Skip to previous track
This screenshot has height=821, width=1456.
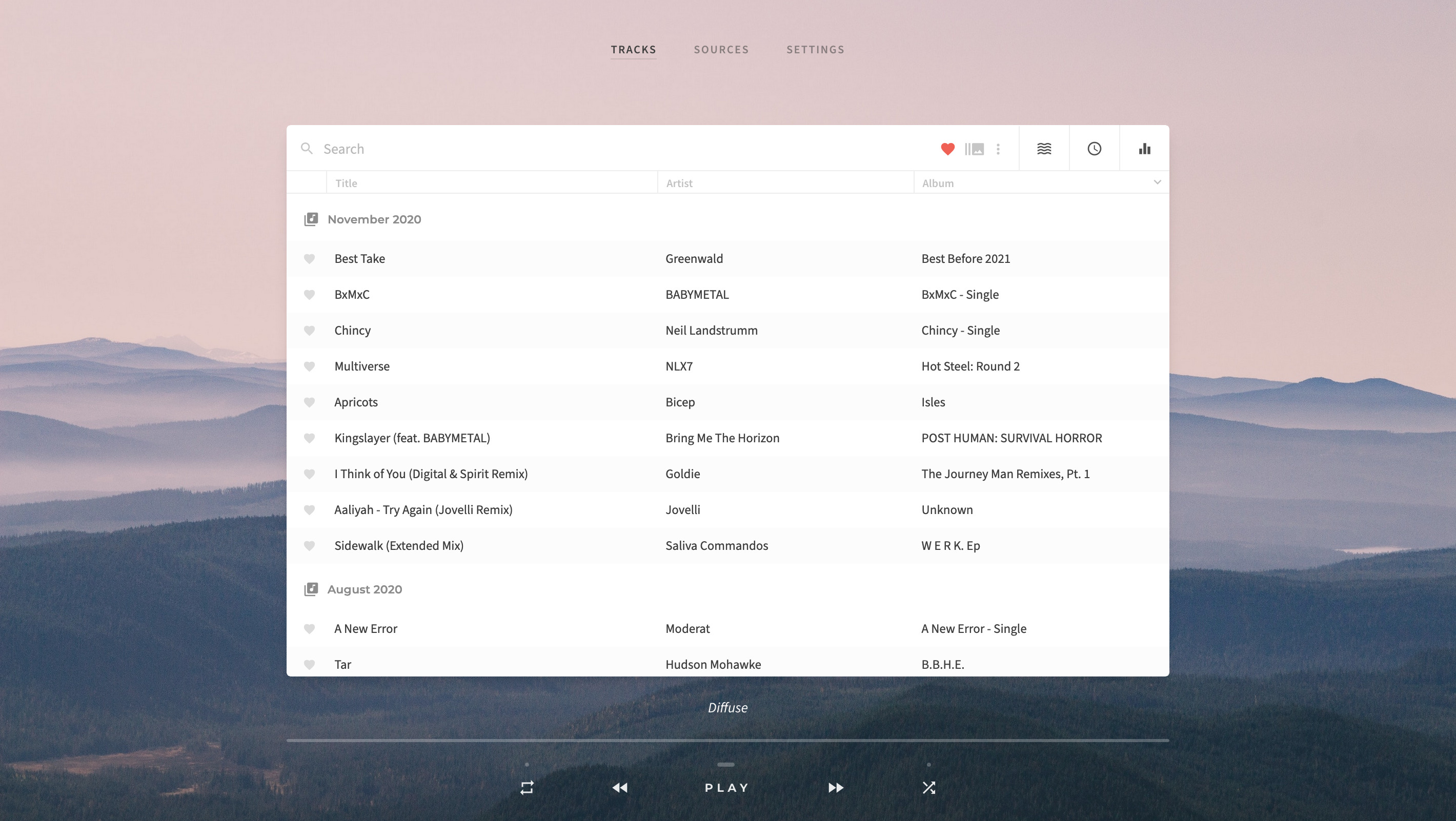click(620, 787)
